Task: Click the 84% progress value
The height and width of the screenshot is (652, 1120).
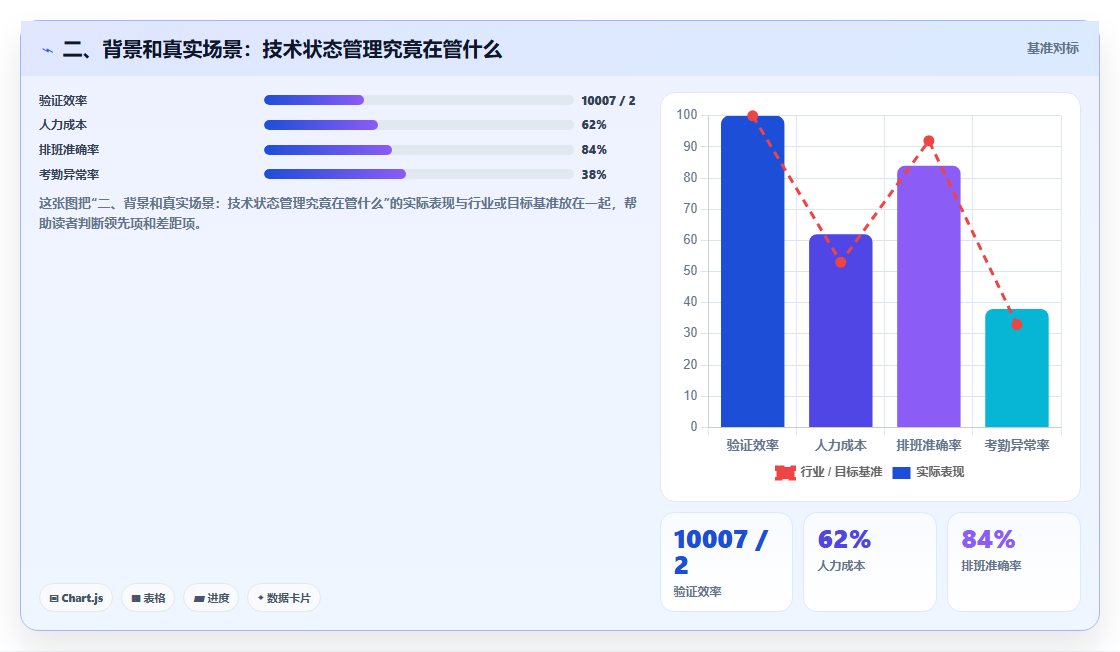Action: coord(594,150)
